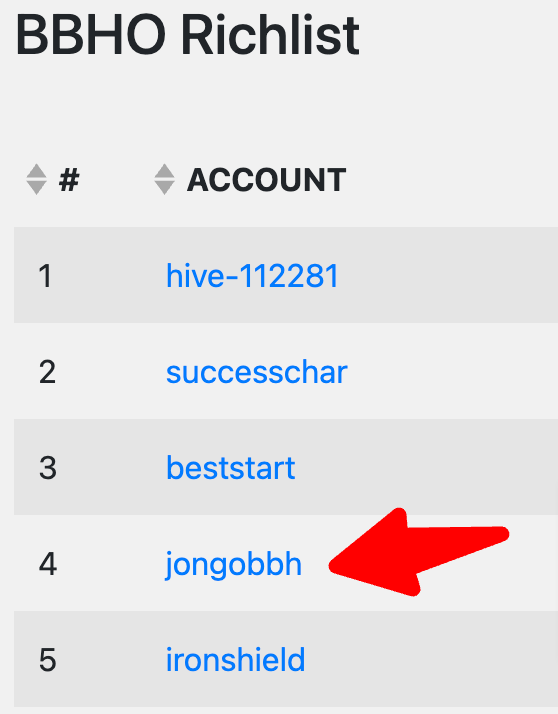
Task: Click the red arrow pointing at jongobbh
Action: pos(418,552)
